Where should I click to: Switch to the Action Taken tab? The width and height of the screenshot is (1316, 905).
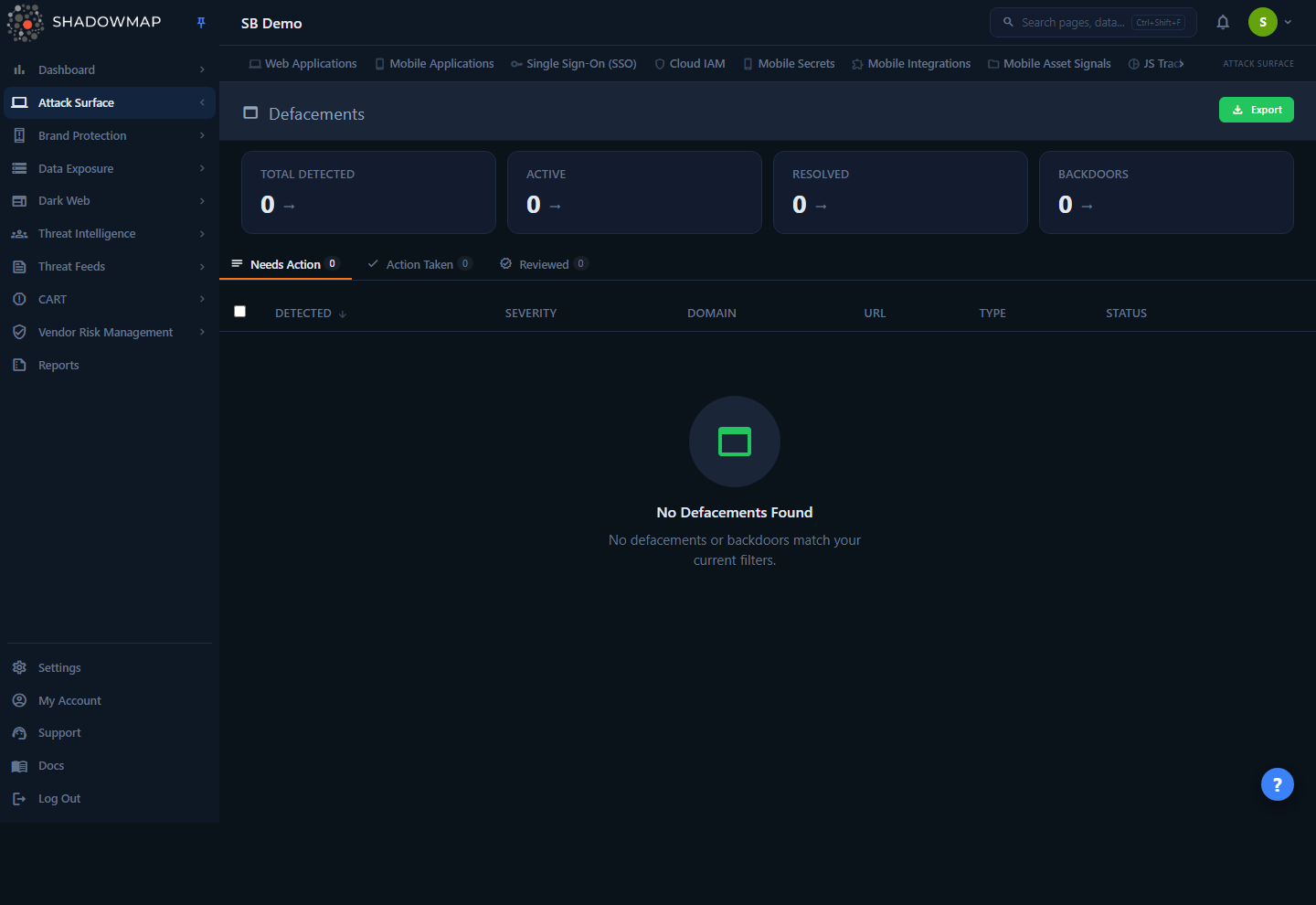pos(419,264)
